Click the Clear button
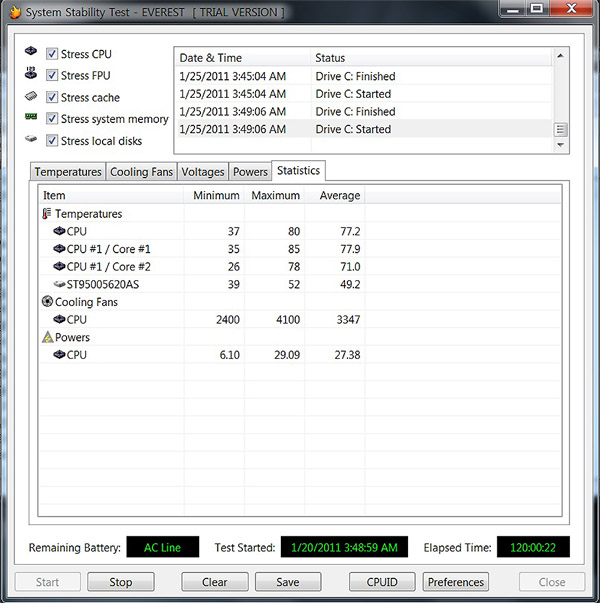Image resolution: width=600 pixels, height=603 pixels. (215, 582)
